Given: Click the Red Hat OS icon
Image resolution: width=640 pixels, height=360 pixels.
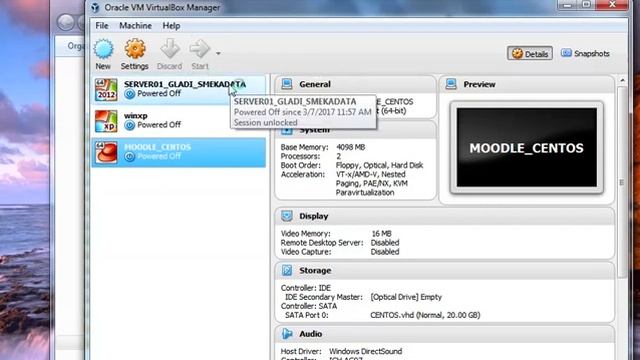Looking at the screenshot, I should click(106, 152).
